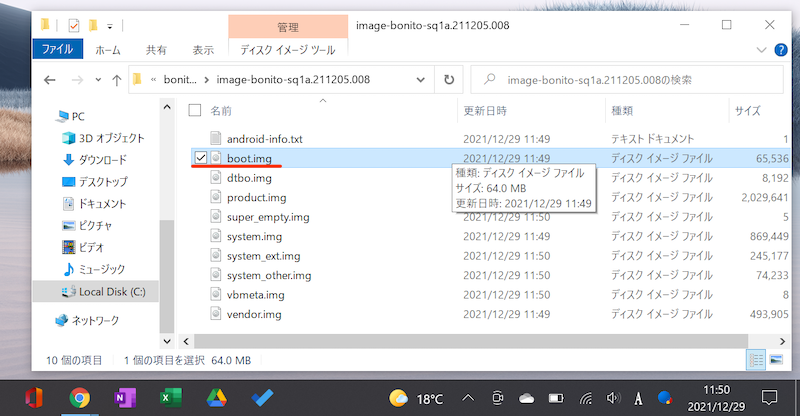Select Local Disk (C:) in sidebar

pos(110,291)
